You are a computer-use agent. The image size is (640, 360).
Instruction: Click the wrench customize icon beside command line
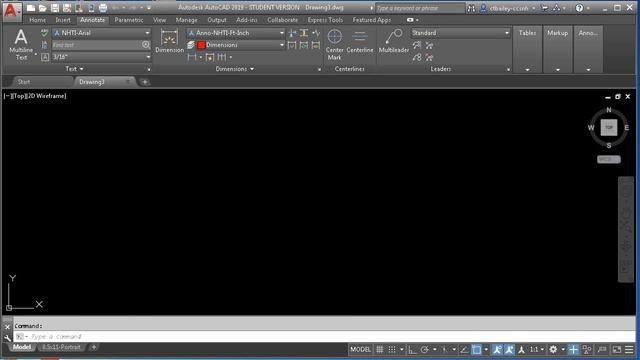point(7,338)
